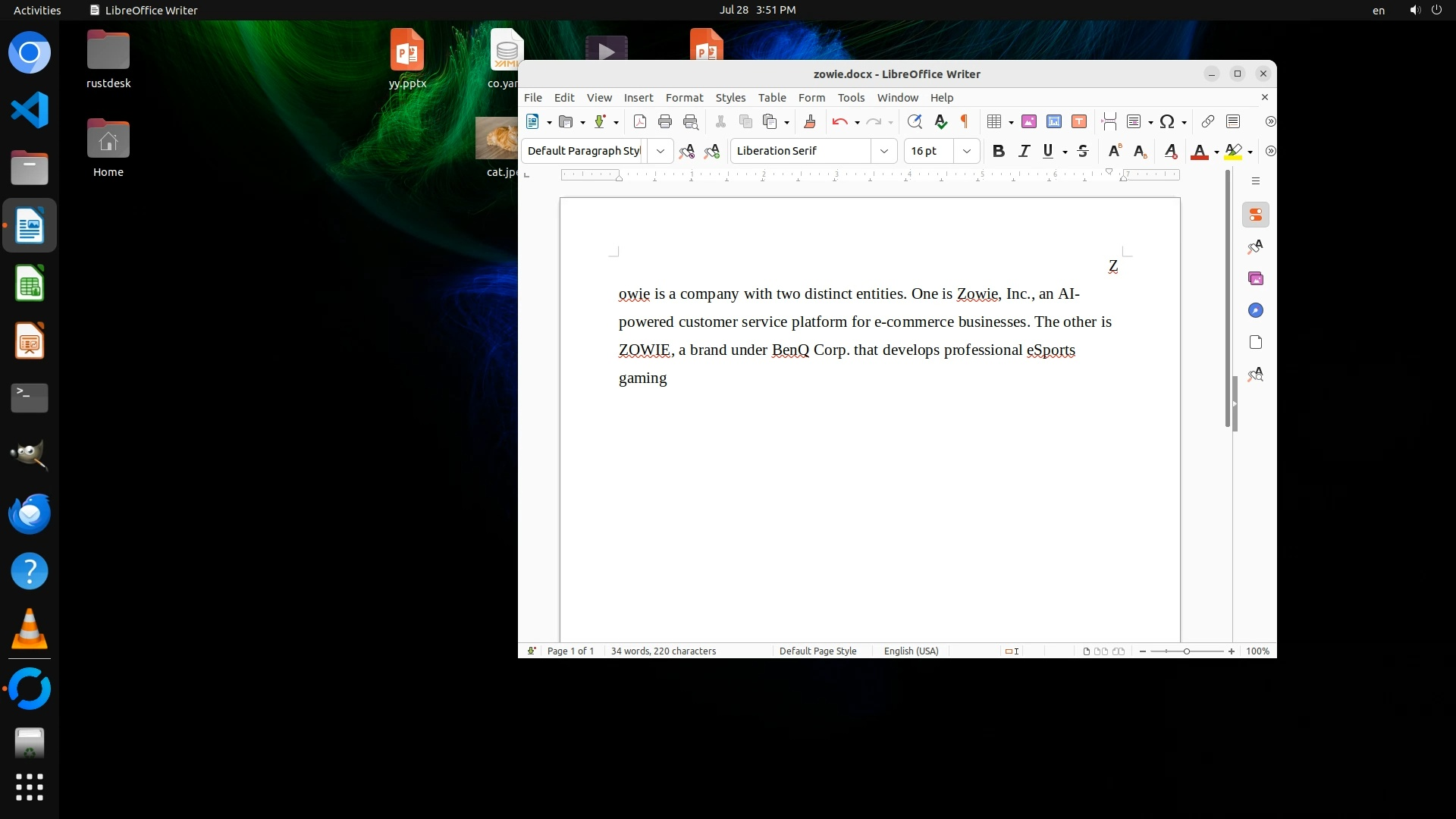The width and height of the screenshot is (1456, 819).
Task: Expand the font size dropdown
Action: pos(966,151)
